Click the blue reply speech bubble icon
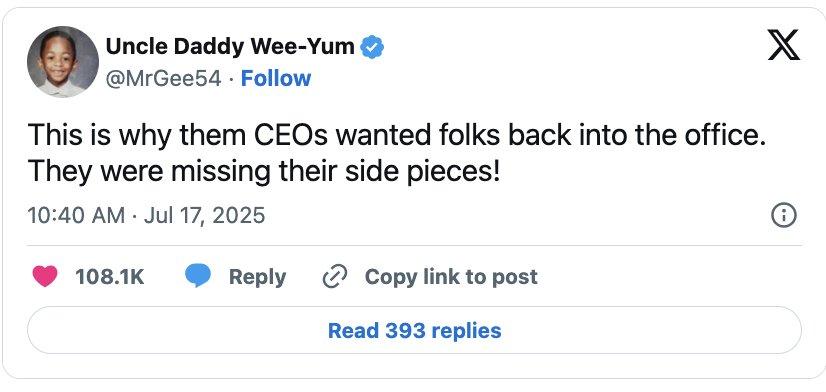 click(198, 277)
